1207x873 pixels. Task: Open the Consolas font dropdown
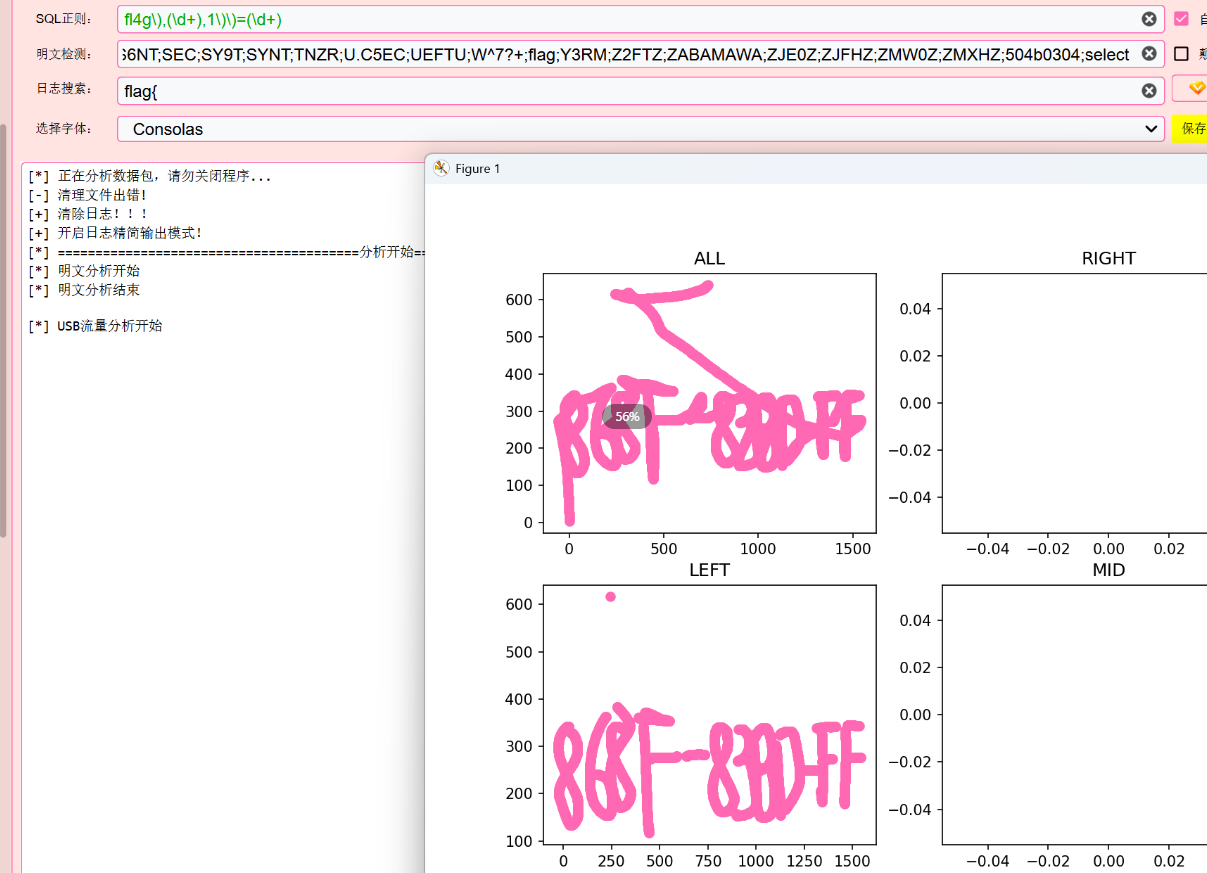(x=640, y=129)
